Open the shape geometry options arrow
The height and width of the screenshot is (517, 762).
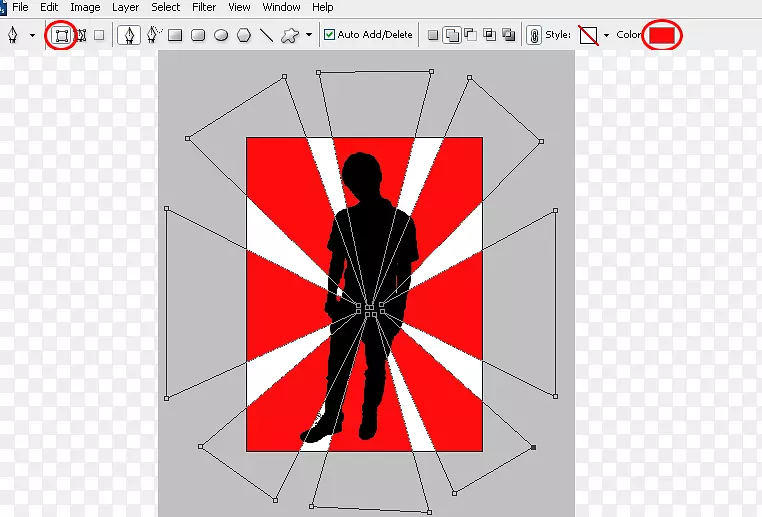[309, 35]
